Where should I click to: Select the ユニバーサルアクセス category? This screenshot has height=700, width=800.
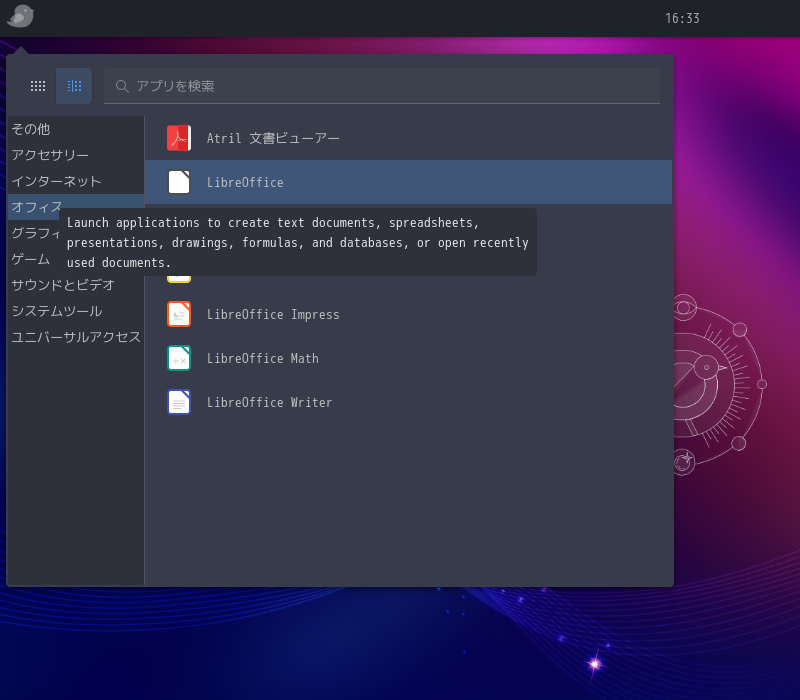click(x=76, y=337)
